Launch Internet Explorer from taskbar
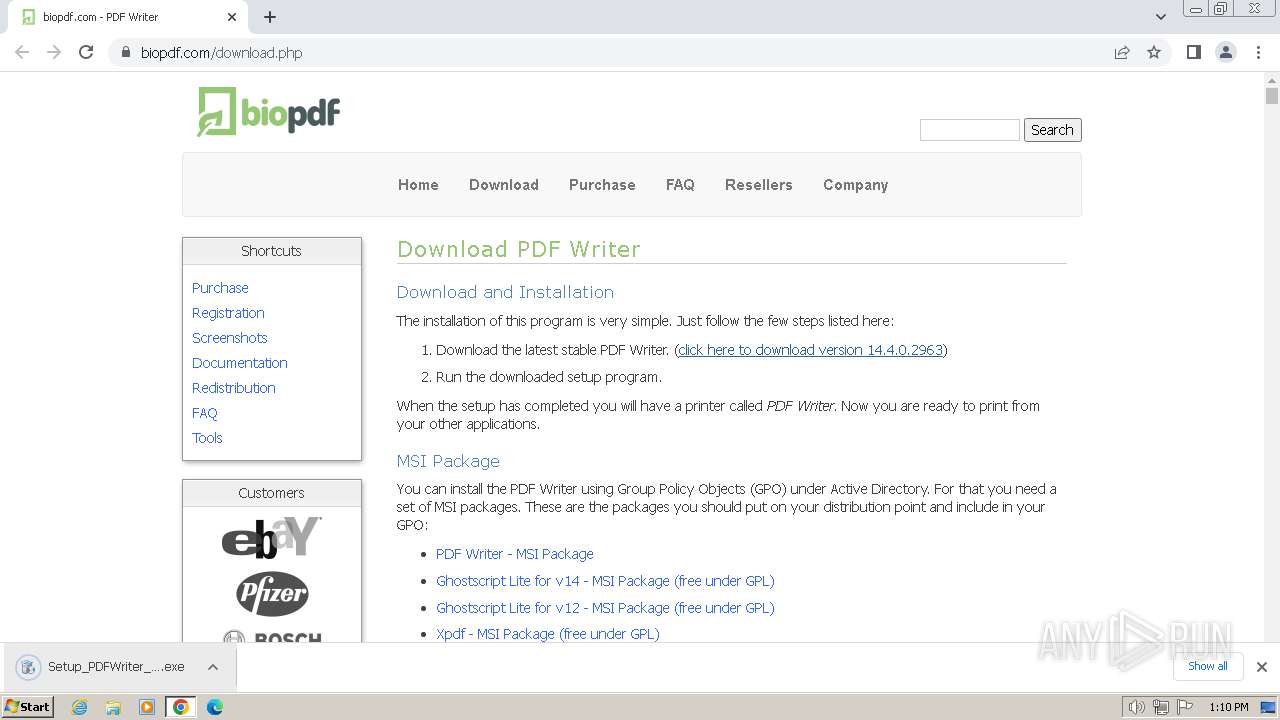1280x720 pixels. (79, 707)
